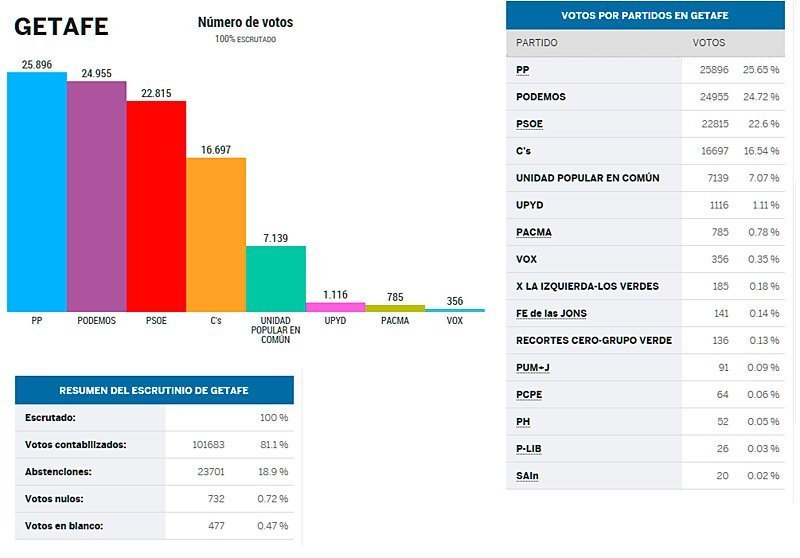Select the VOX row in votes table
The image size is (800, 558).
[645, 259]
